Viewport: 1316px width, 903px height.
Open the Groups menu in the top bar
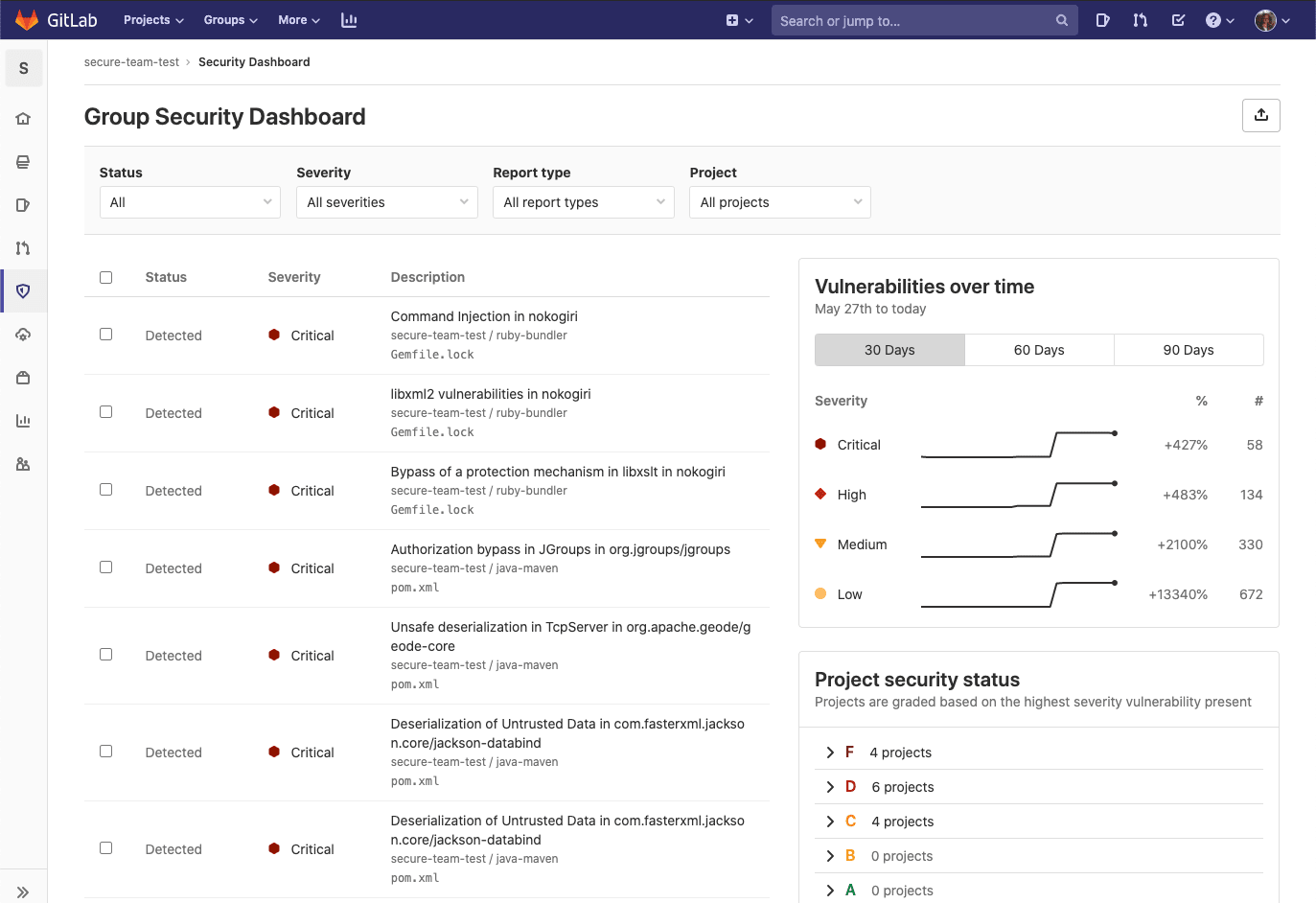[x=230, y=19]
